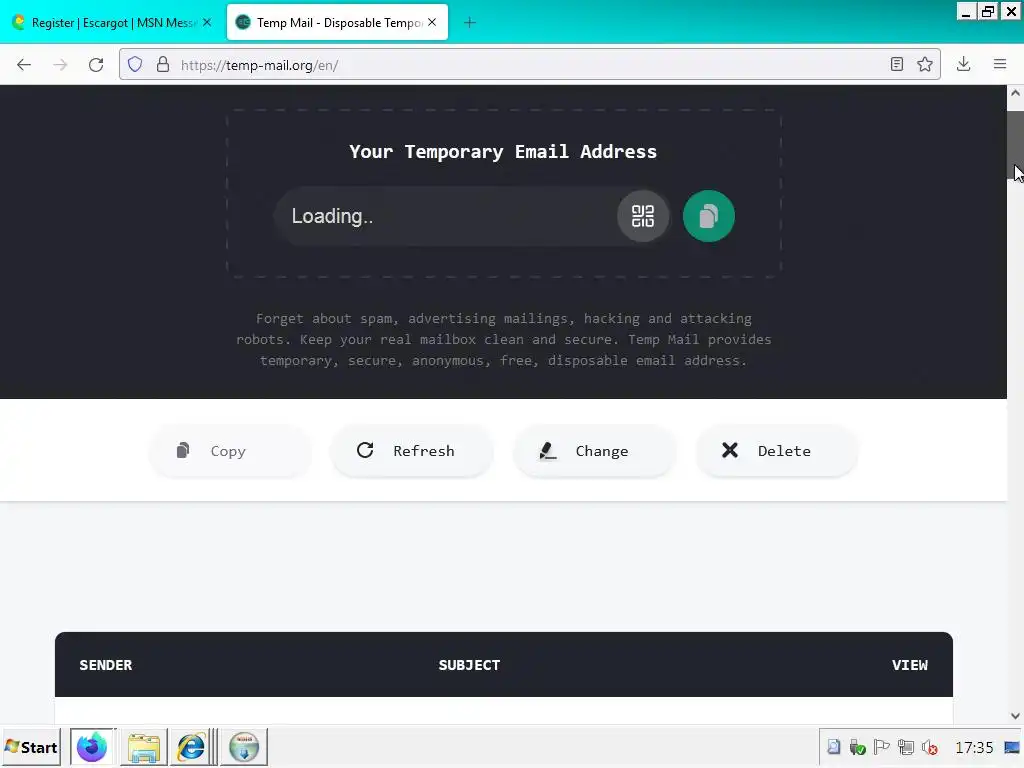The image size is (1024, 768).
Task: Open the tracking protection shield icon
Action: [x=135, y=65]
